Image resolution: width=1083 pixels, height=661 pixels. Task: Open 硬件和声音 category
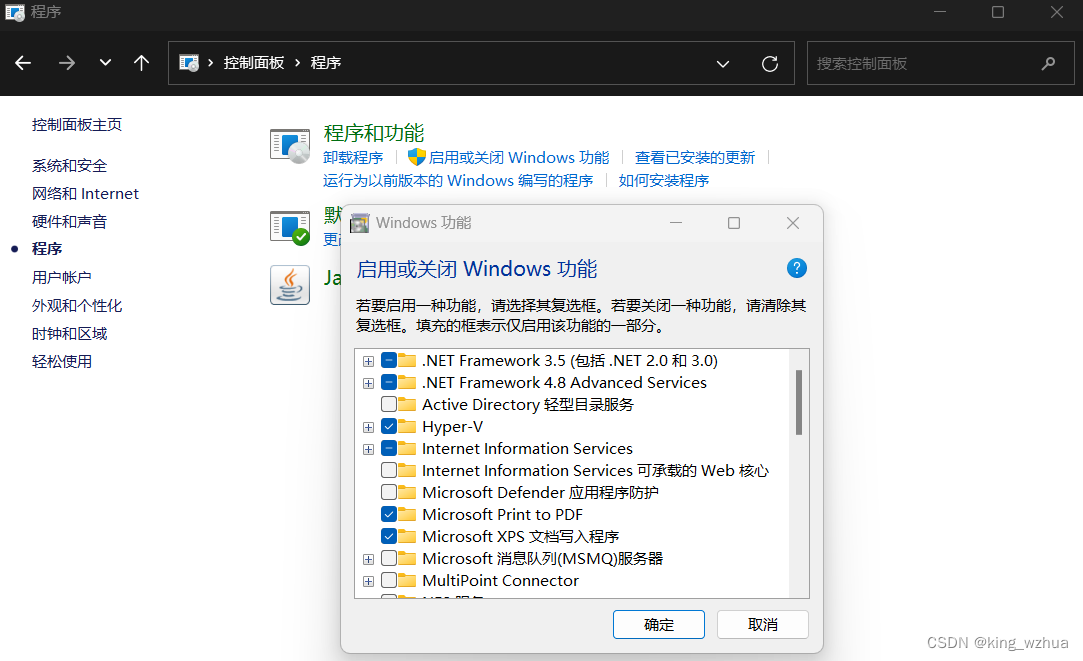tap(69, 222)
